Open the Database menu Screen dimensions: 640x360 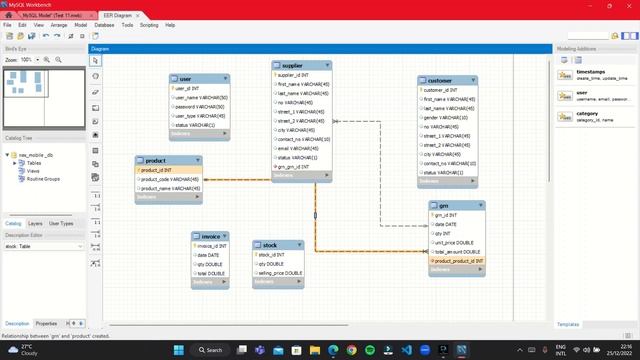tap(104, 25)
